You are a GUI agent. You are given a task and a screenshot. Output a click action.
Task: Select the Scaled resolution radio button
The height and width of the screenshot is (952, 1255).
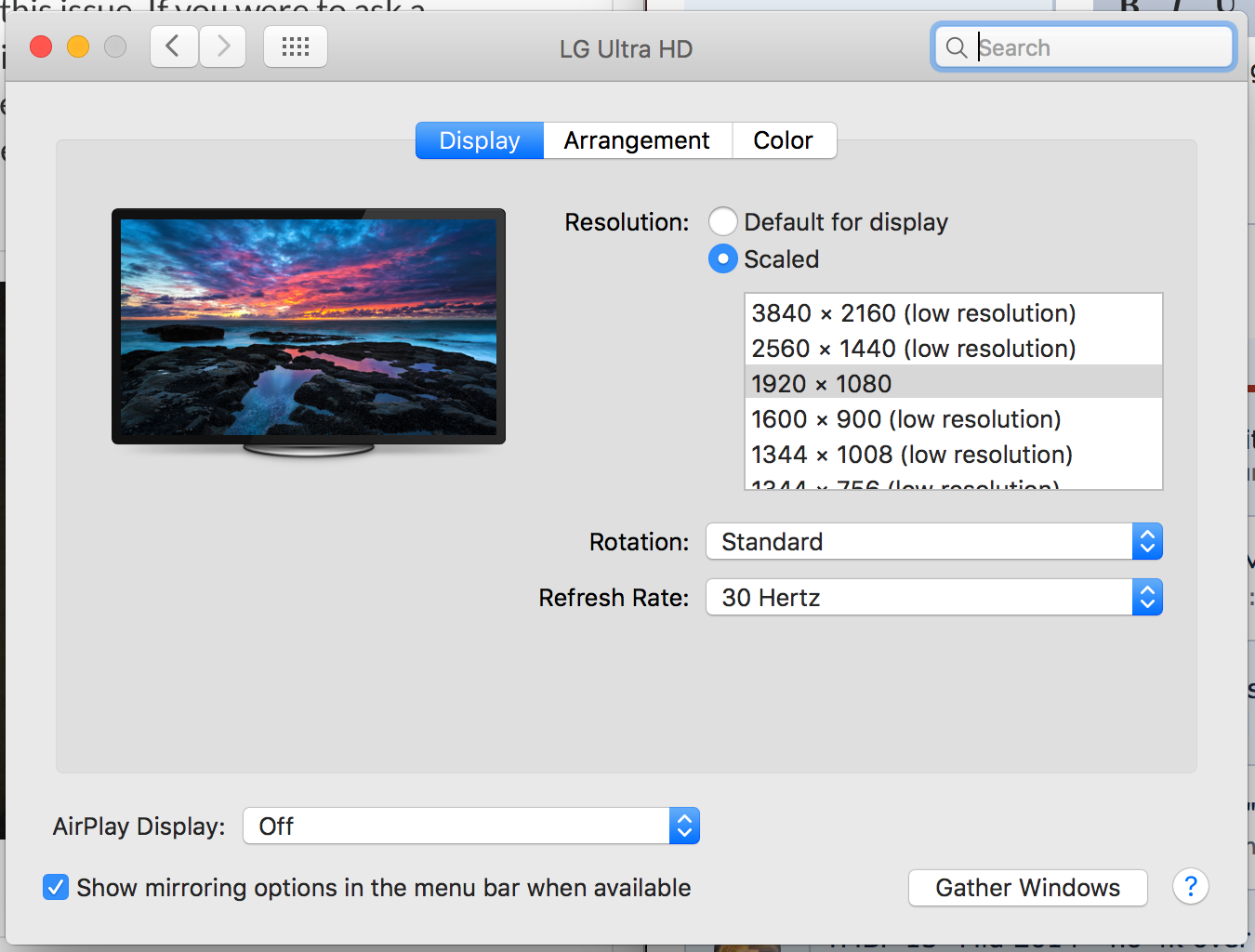[x=723, y=258]
